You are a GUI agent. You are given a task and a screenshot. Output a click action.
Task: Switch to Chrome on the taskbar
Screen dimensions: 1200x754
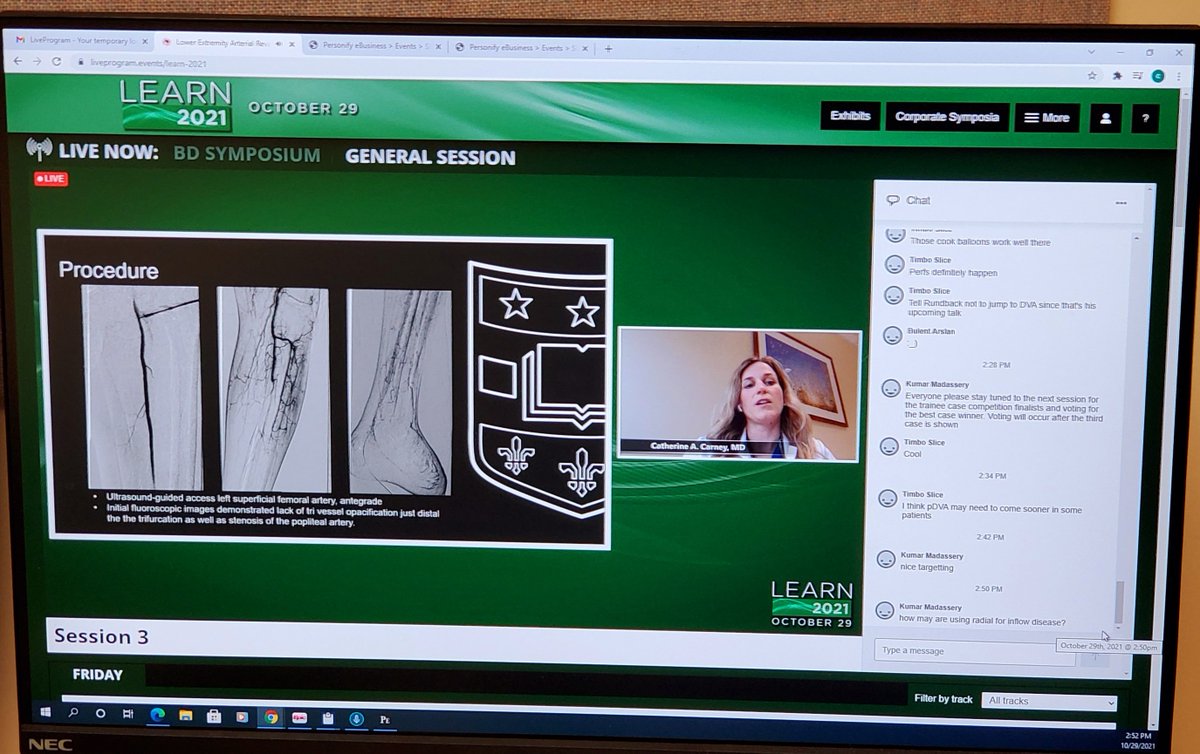pos(271,717)
